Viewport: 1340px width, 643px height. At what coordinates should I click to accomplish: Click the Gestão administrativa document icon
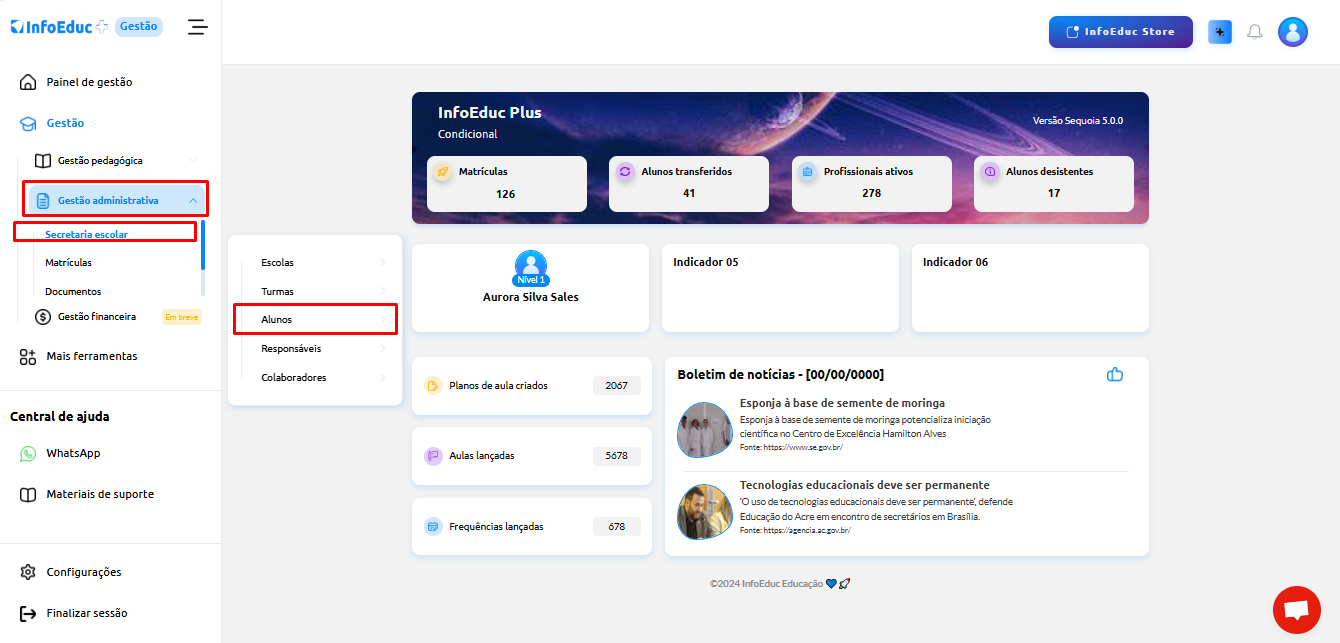pos(43,201)
